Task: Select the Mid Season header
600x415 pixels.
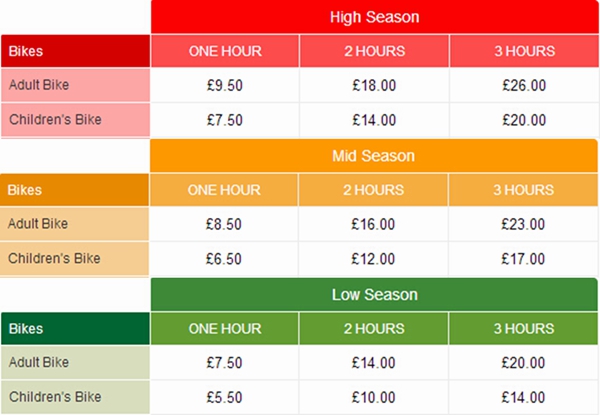Action: tap(374, 156)
